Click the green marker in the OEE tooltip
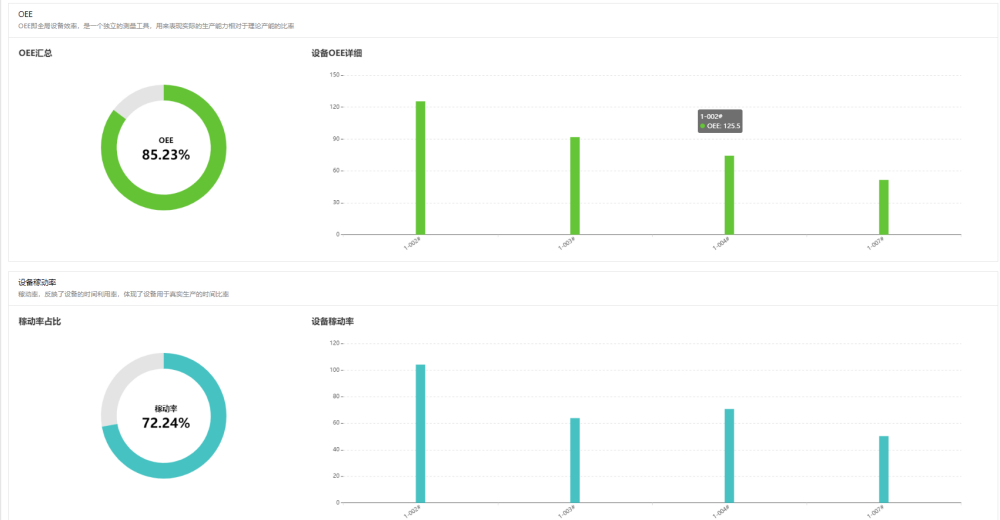Screen dimensions: 1000x520 [x=703, y=126]
